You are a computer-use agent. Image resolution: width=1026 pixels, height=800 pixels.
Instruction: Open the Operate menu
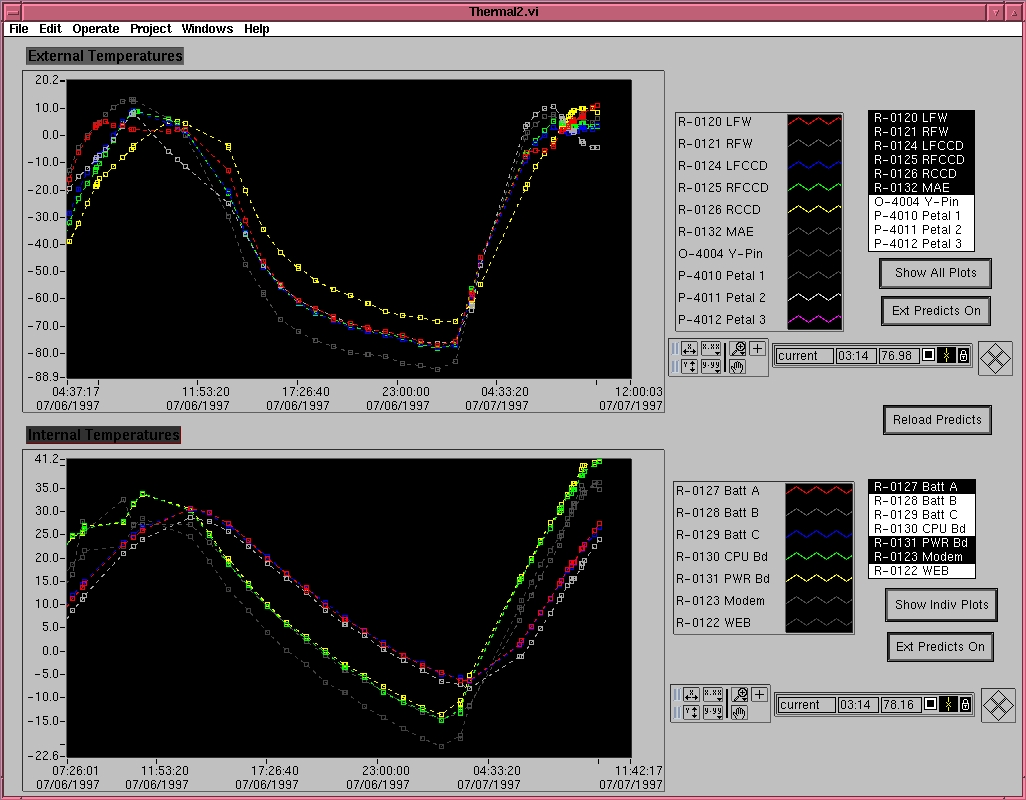95,29
